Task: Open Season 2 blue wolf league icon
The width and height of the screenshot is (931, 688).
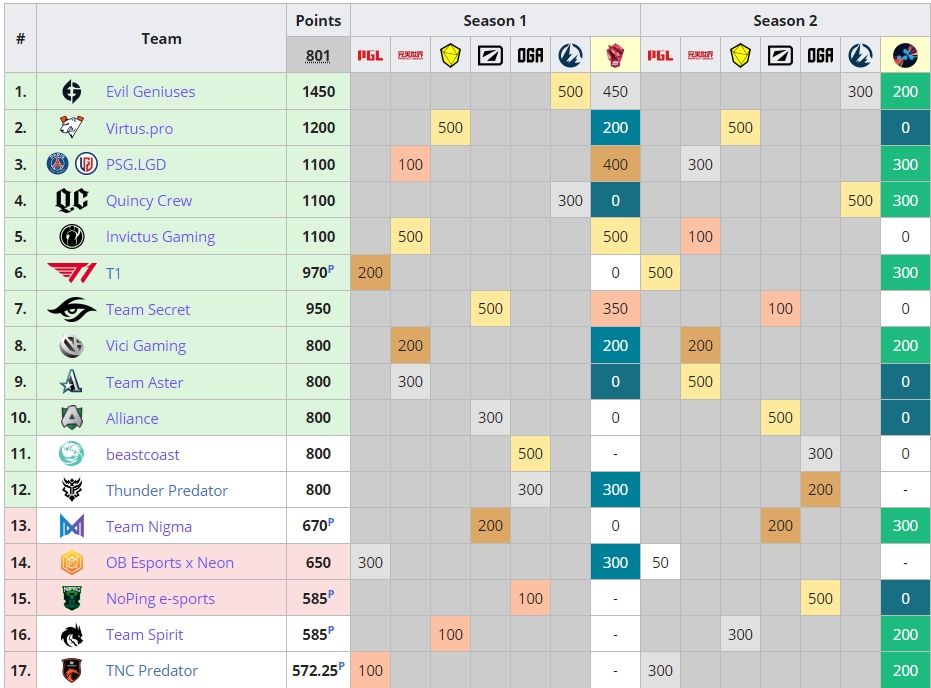Action: tap(860, 55)
